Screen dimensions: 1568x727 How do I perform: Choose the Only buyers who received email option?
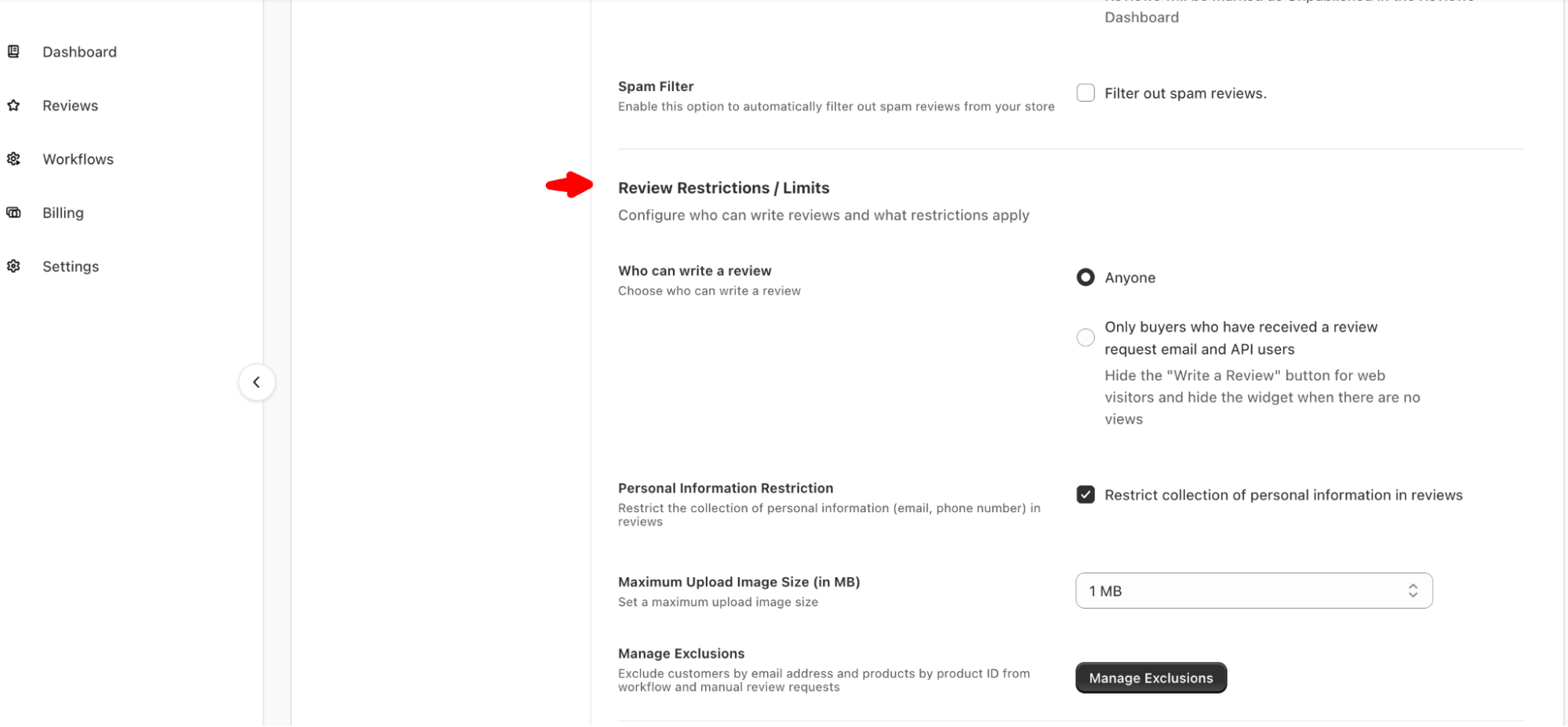[x=1086, y=336]
